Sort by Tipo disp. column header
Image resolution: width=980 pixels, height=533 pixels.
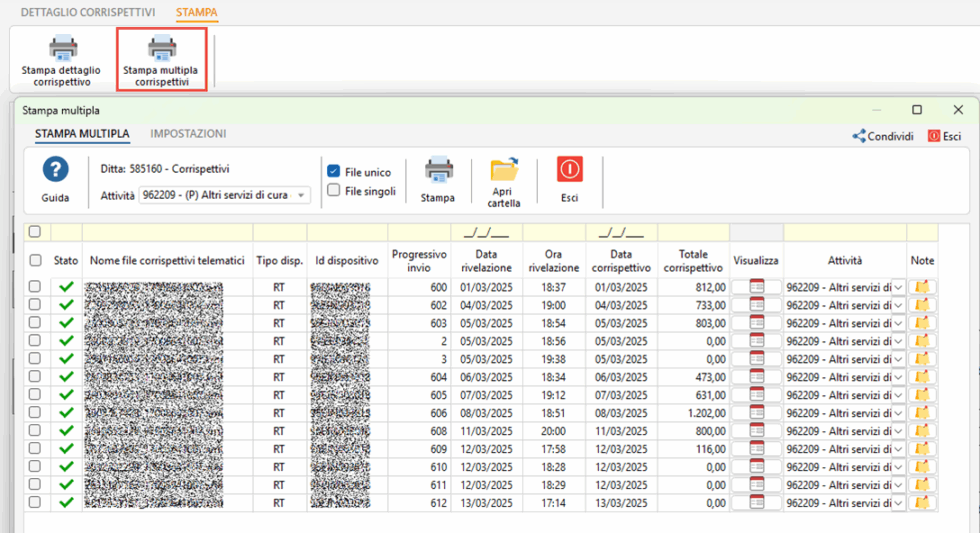click(x=279, y=261)
